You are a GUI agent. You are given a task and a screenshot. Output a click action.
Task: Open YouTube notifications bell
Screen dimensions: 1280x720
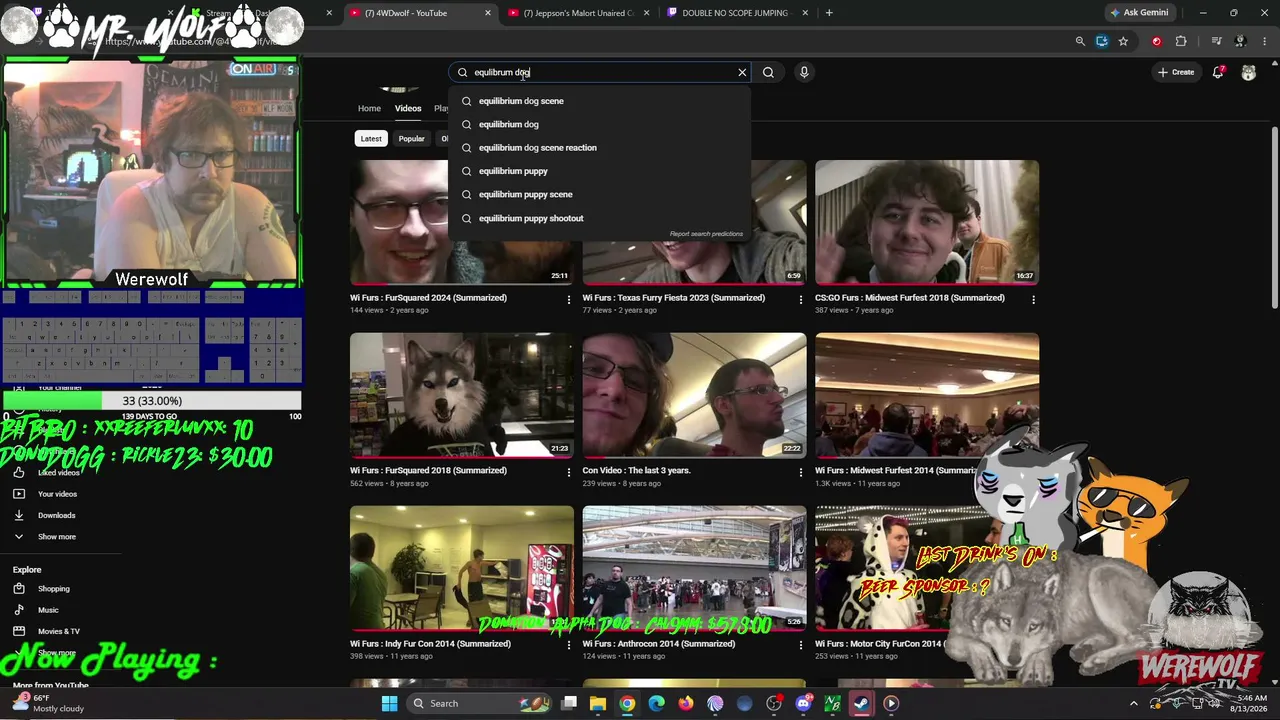pos(1218,72)
